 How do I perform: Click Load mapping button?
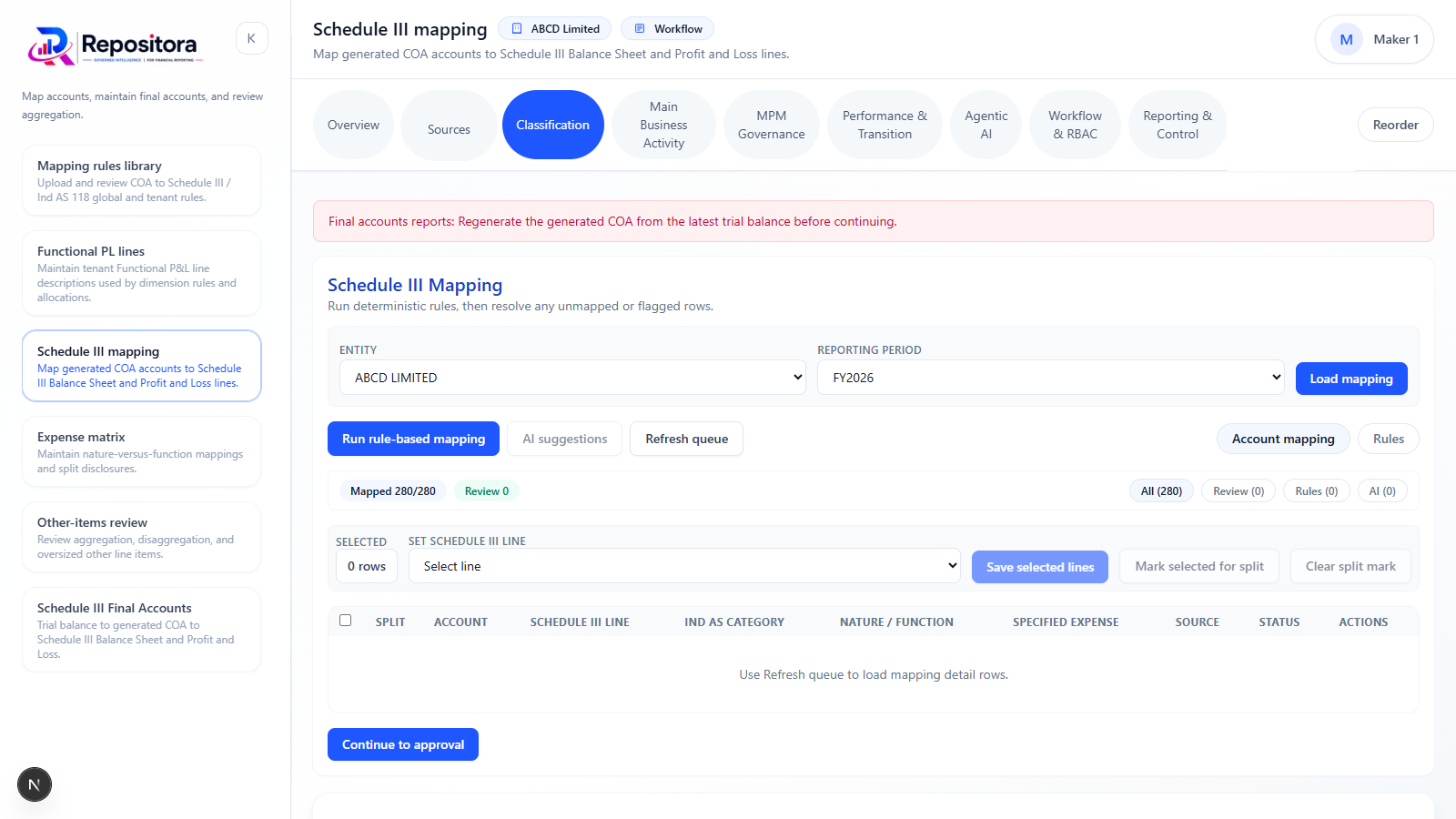click(1351, 379)
